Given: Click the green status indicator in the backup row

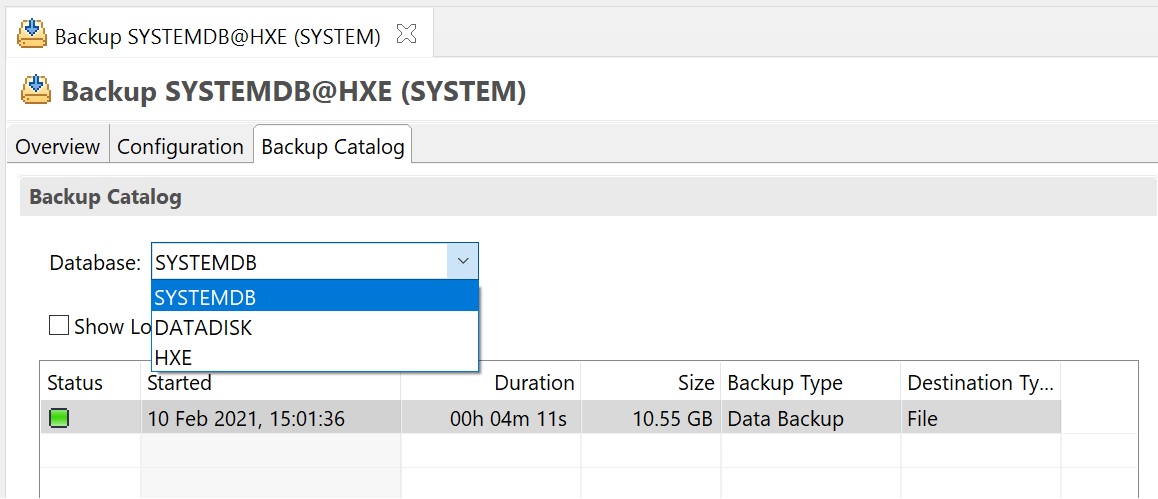Looking at the screenshot, I should [59, 419].
